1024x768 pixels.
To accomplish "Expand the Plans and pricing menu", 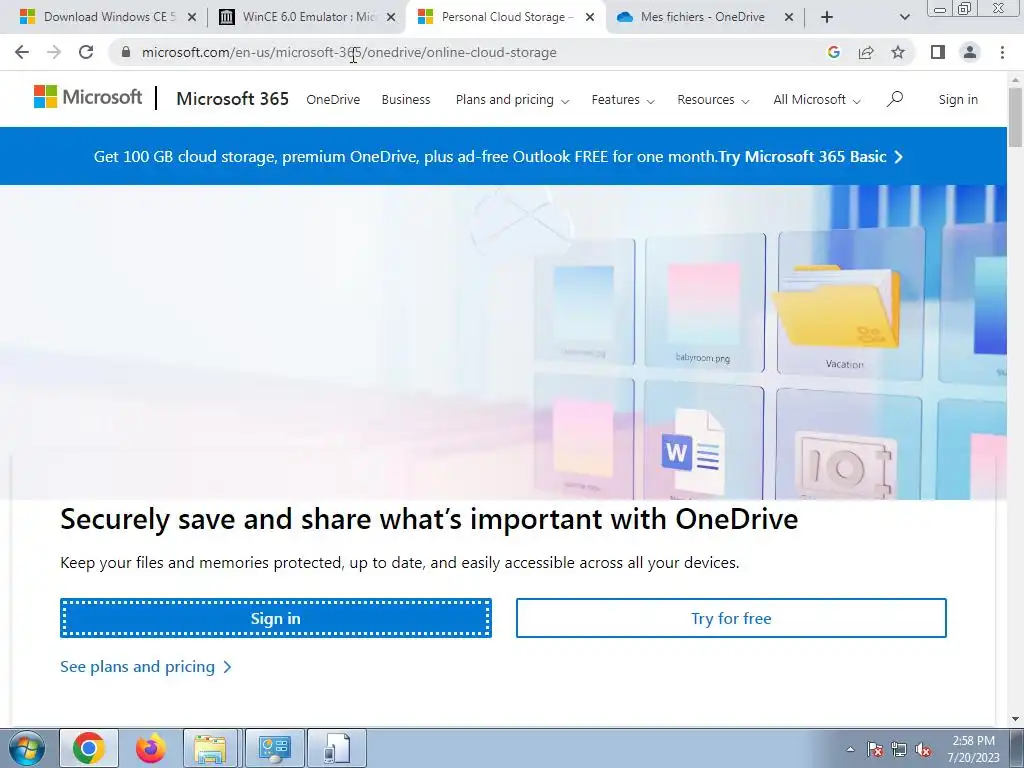I will pos(512,100).
